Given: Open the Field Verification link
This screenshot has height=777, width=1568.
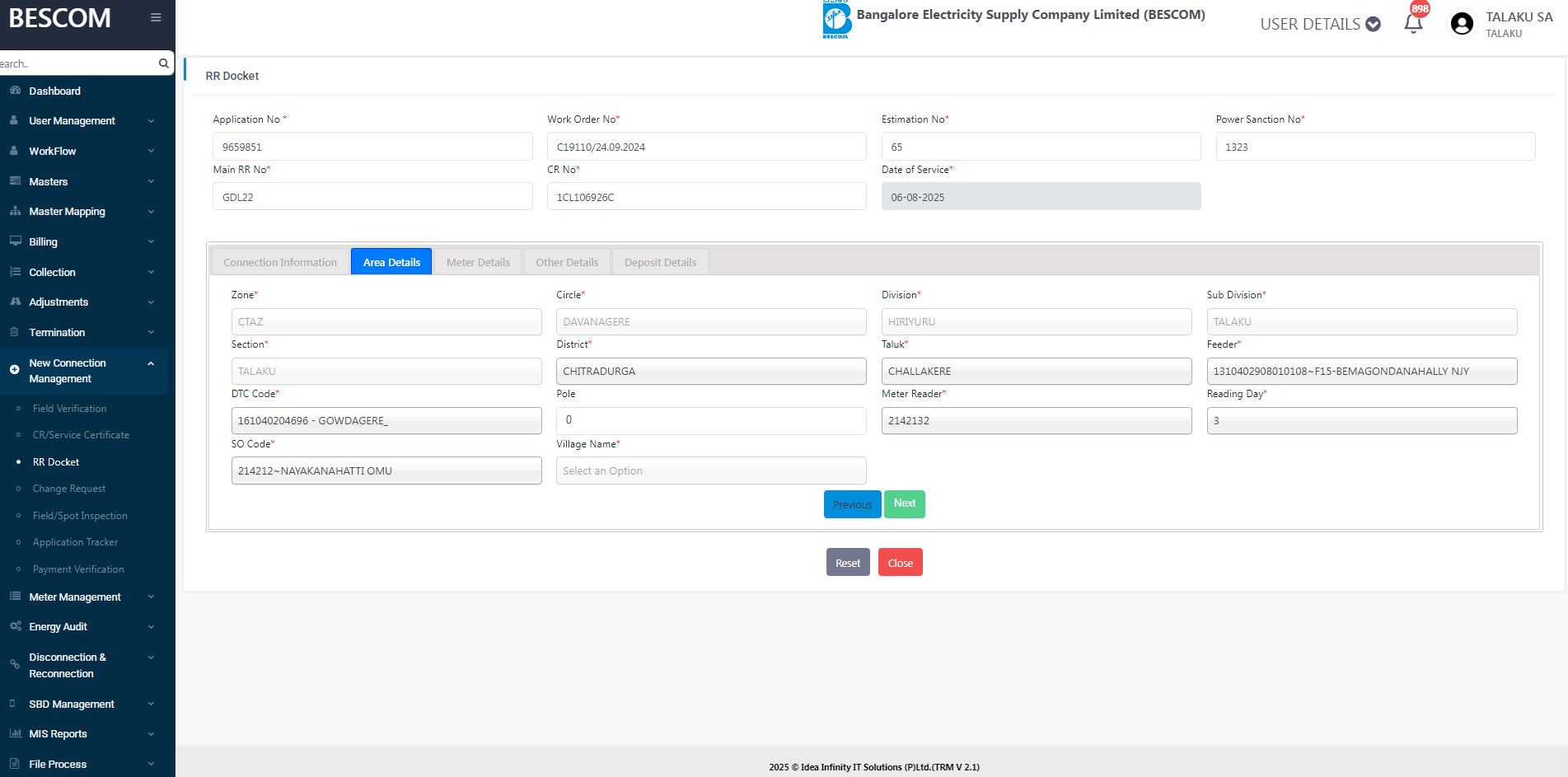Looking at the screenshot, I should (x=69, y=409).
